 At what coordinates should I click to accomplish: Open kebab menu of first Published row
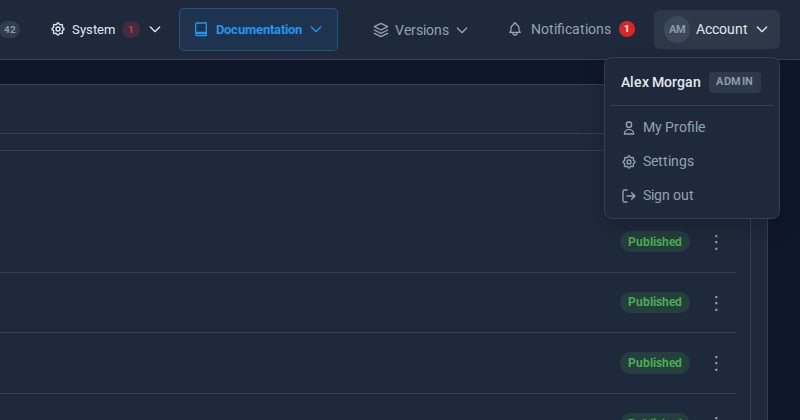(x=716, y=242)
